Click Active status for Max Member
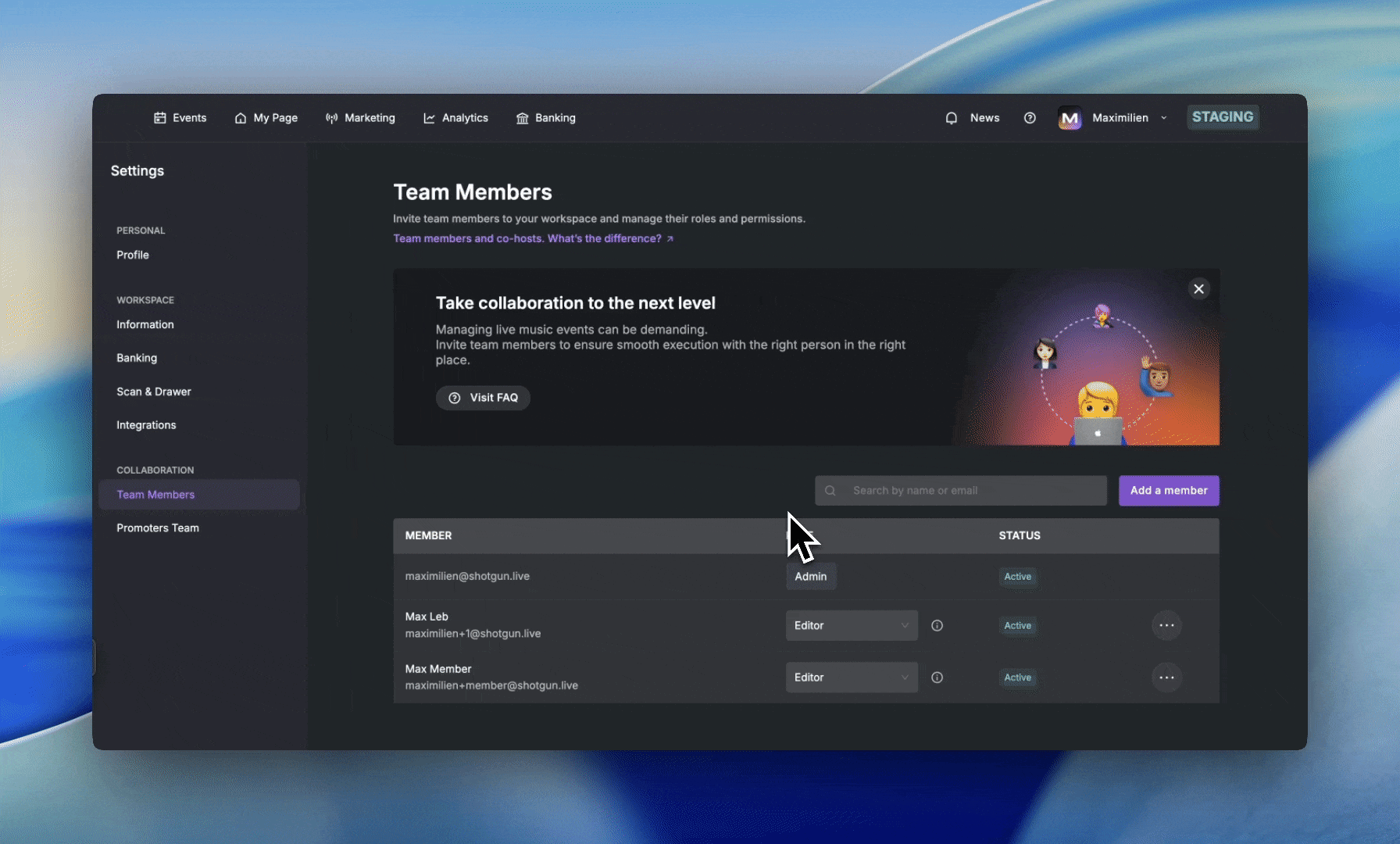The height and width of the screenshot is (844, 1400). coord(1018,678)
